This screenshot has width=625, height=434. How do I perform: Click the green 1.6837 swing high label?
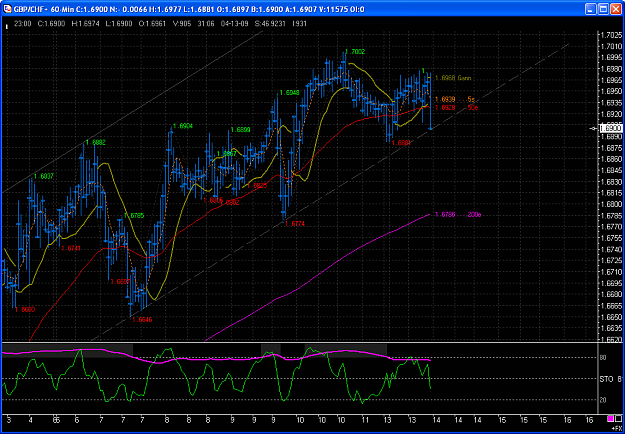44,176
